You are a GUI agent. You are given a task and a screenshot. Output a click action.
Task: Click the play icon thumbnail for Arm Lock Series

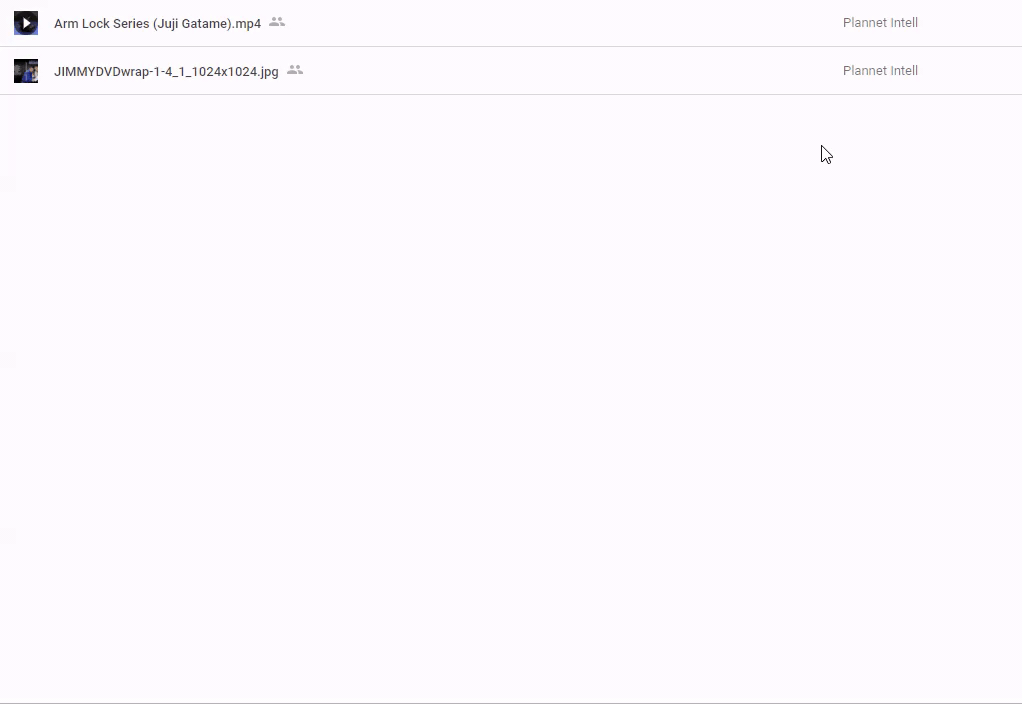(26, 23)
